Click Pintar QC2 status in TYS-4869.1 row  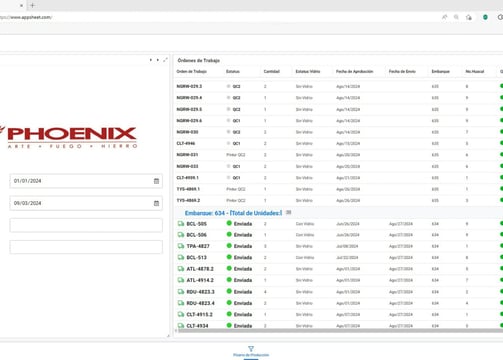[x=236, y=189]
